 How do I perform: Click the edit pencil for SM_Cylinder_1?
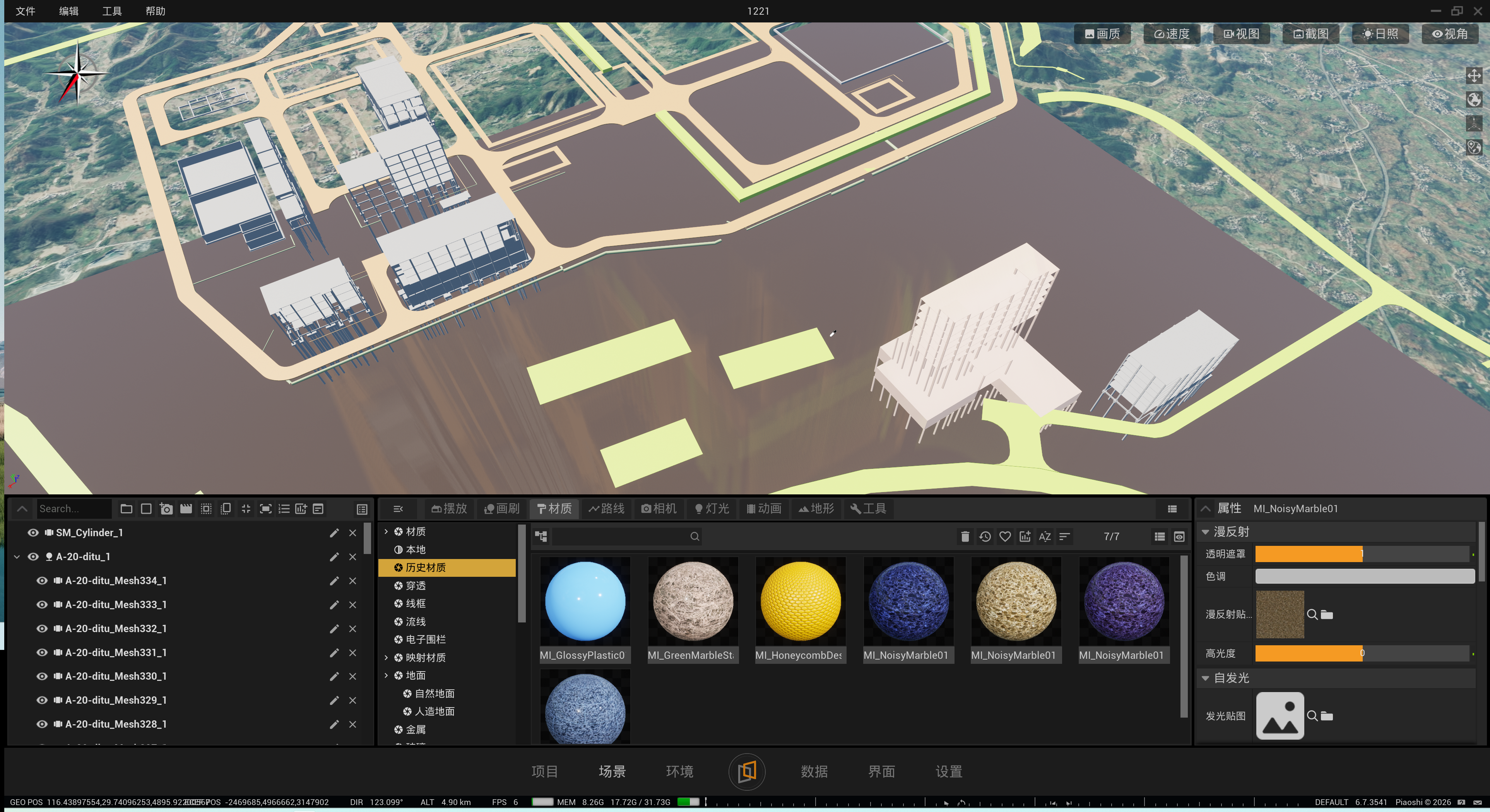334,533
